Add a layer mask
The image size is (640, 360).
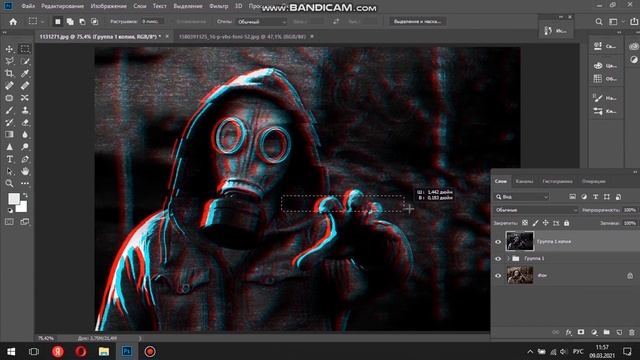(x=581, y=332)
